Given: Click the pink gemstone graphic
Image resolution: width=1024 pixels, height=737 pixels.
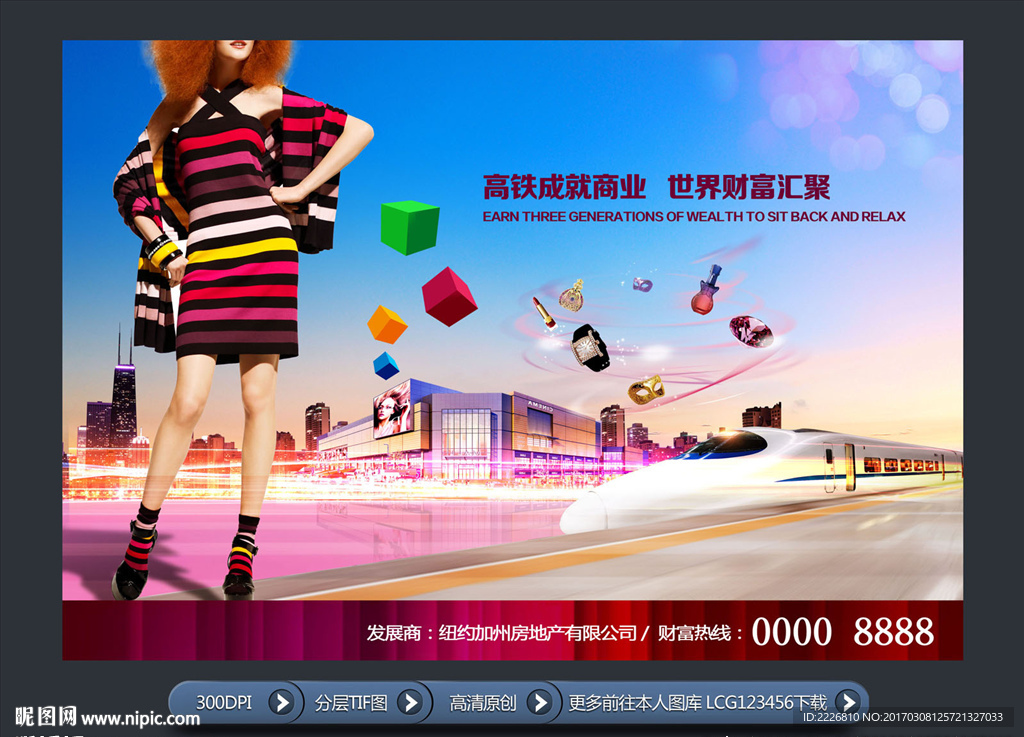Looking at the screenshot, I should pyautogui.click(x=751, y=331).
